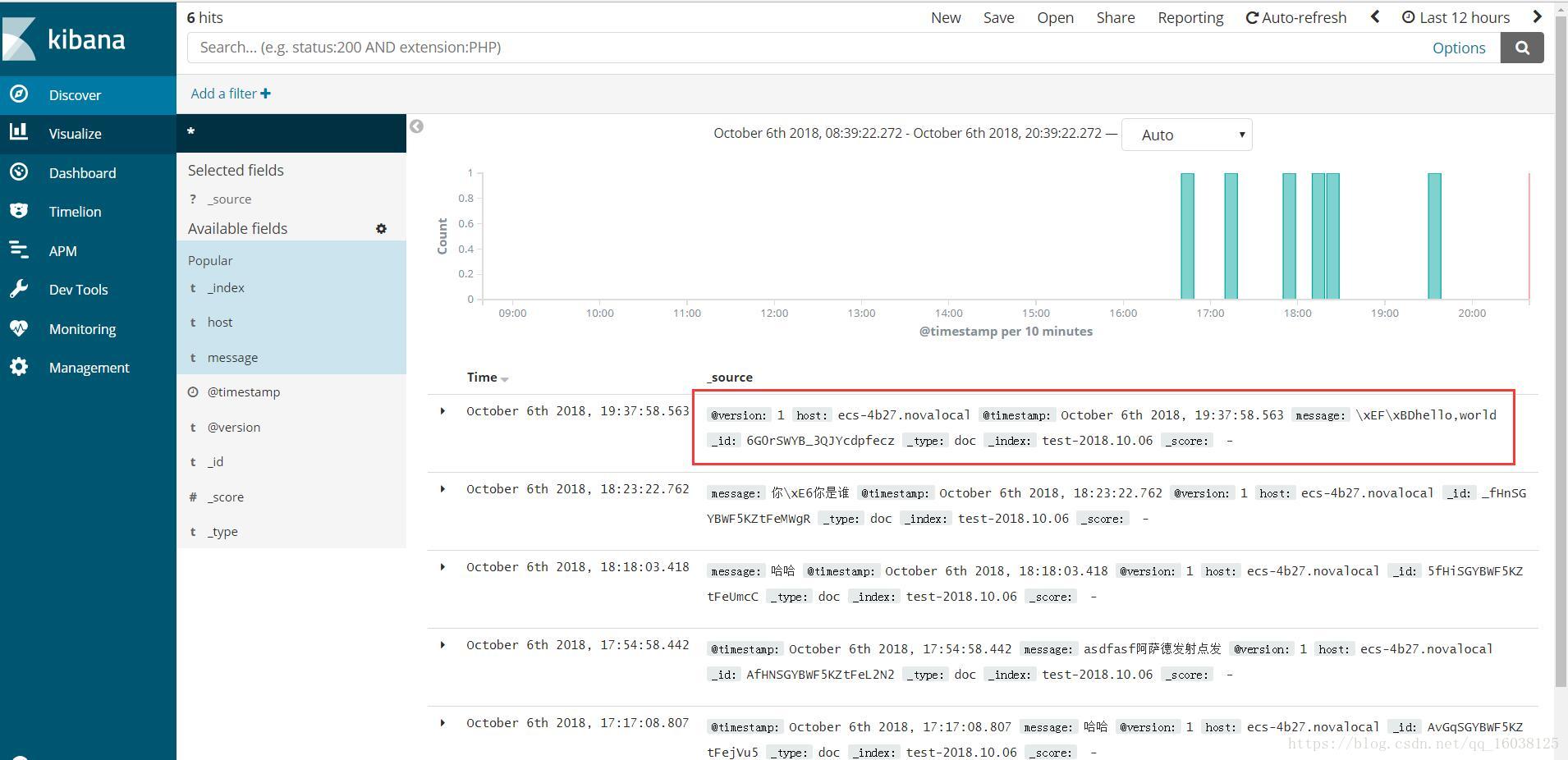The height and width of the screenshot is (760, 1568).
Task: Expand the 18:18:03.418 document row
Action: pos(442,567)
